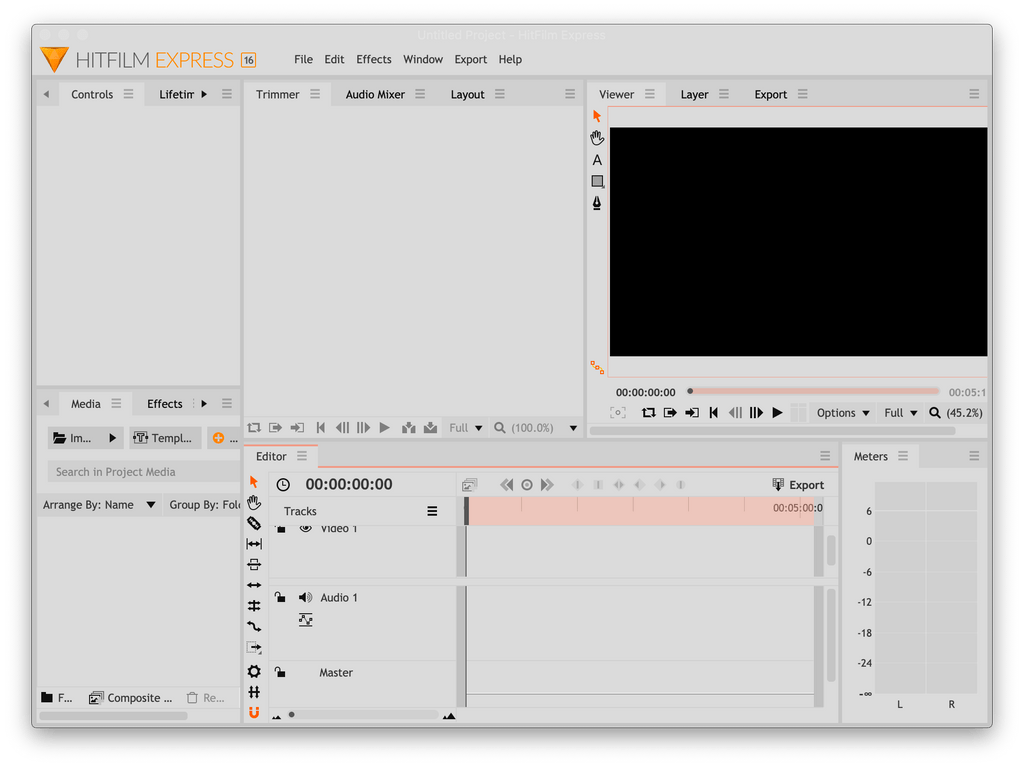
Task: Select the Editor timeline Hand tool
Action: click(254, 502)
